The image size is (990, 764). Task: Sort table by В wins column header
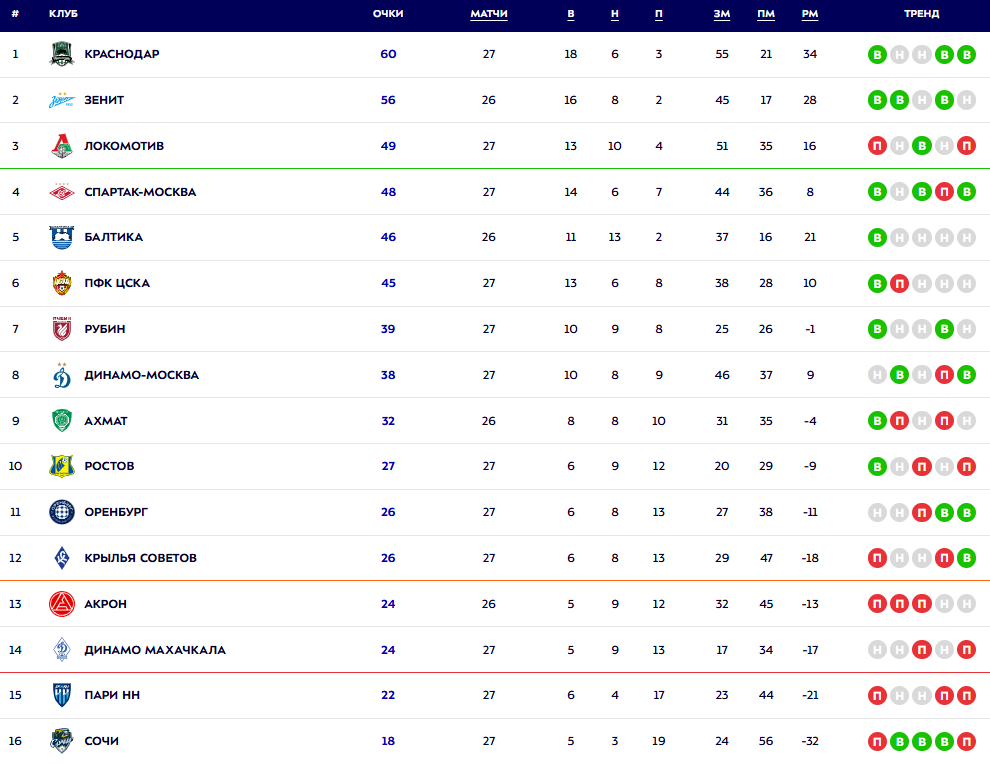[x=570, y=14]
